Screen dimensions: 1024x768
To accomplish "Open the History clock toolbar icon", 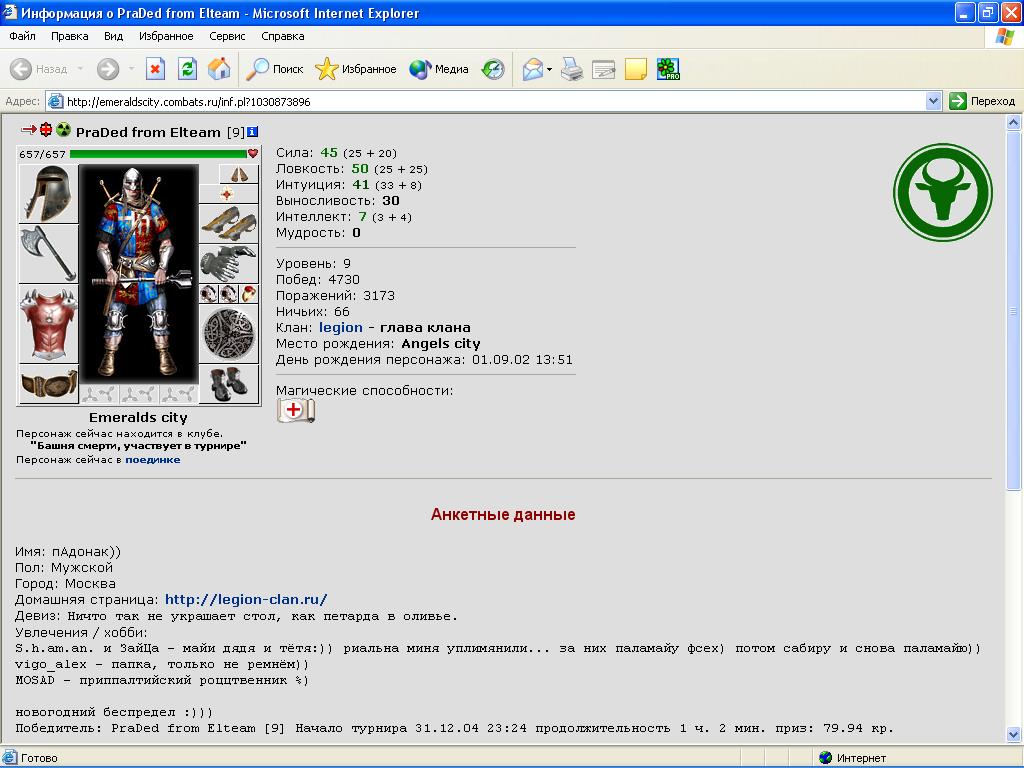I will pyautogui.click(x=493, y=69).
